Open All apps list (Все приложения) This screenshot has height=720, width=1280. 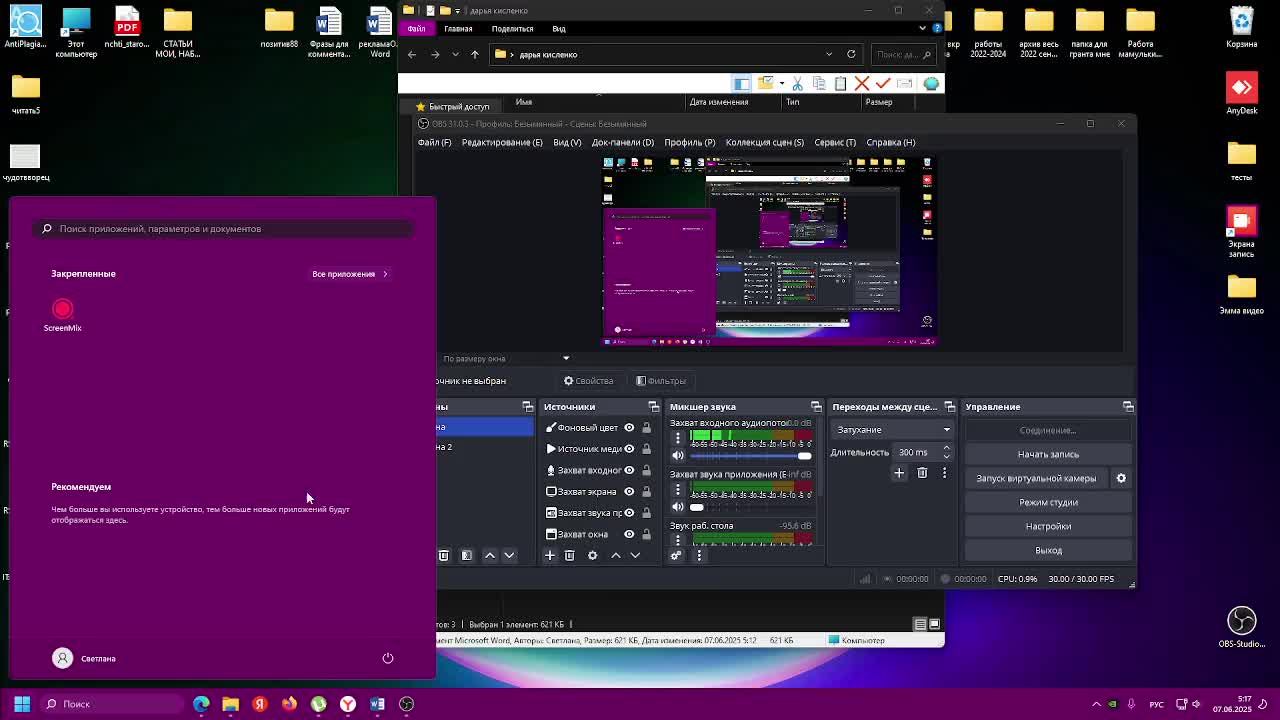[x=350, y=274]
